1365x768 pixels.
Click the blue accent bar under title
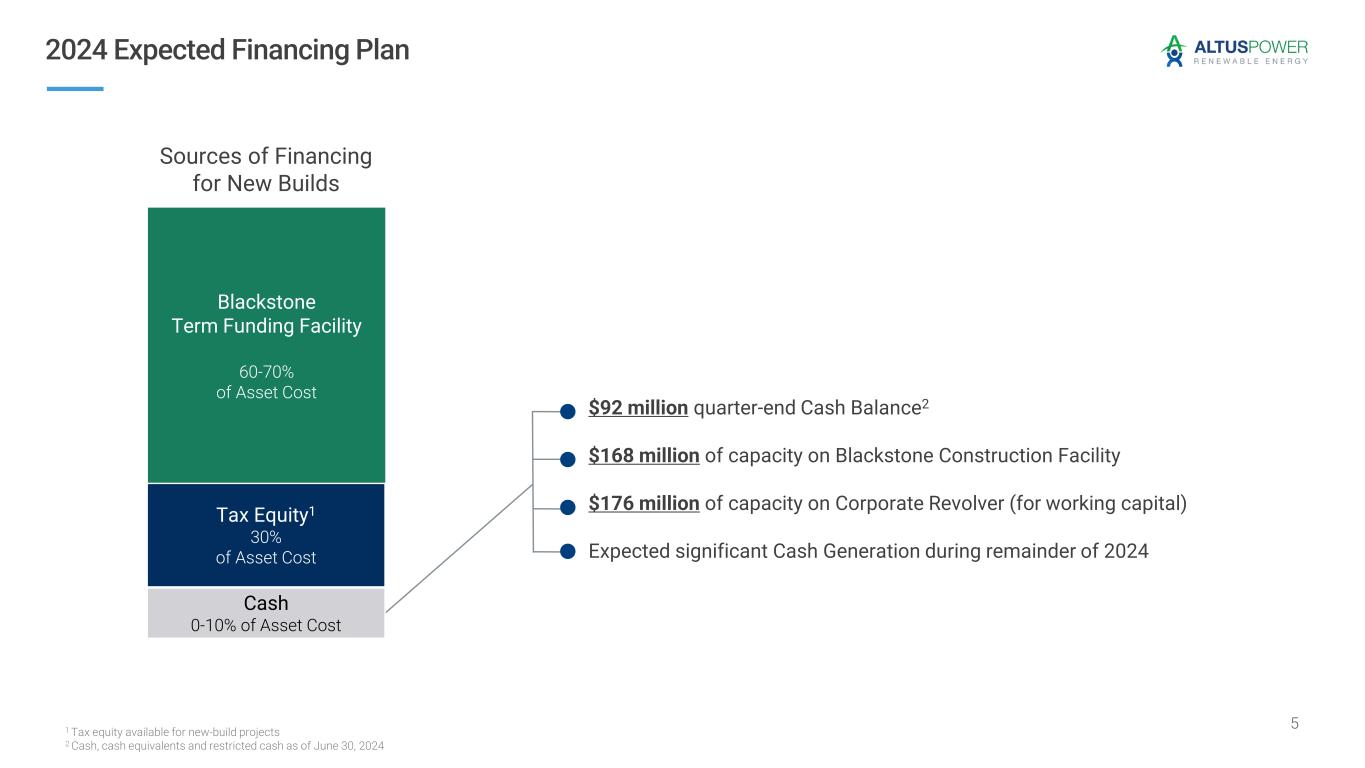tap(75, 89)
